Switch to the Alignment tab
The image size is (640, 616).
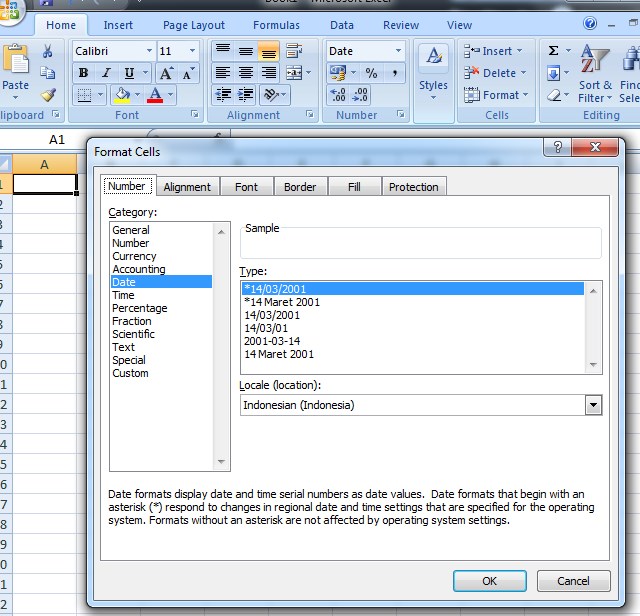click(x=187, y=187)
